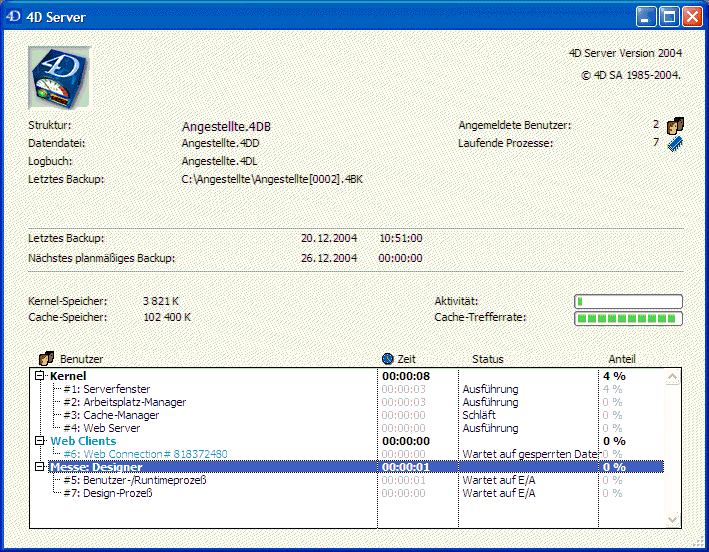This screenshot has width=709, height=552.
Task: Click the Status column header
Action: [x=488, y=359]
